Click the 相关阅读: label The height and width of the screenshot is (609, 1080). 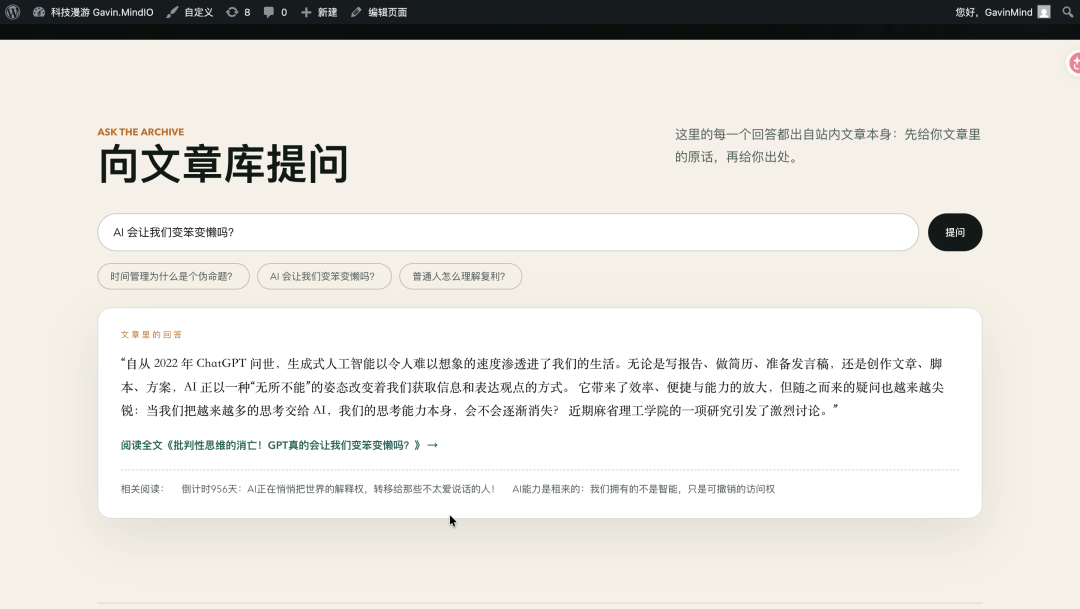pyautogui.click(x=143, y=489)
